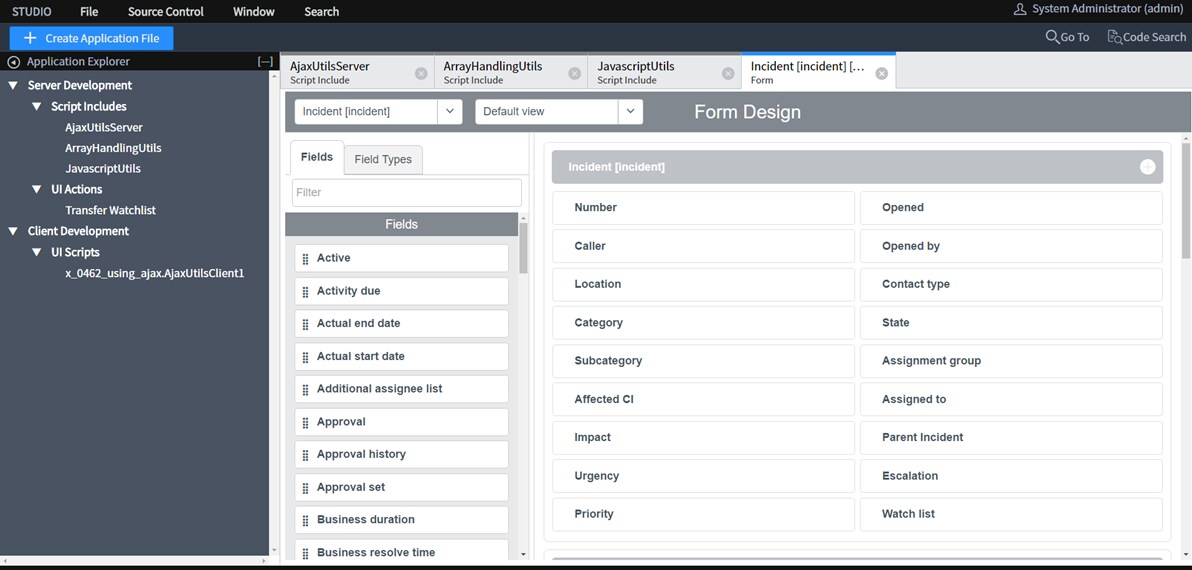
Task: Select the Fields tab
Action: (317, 157)
